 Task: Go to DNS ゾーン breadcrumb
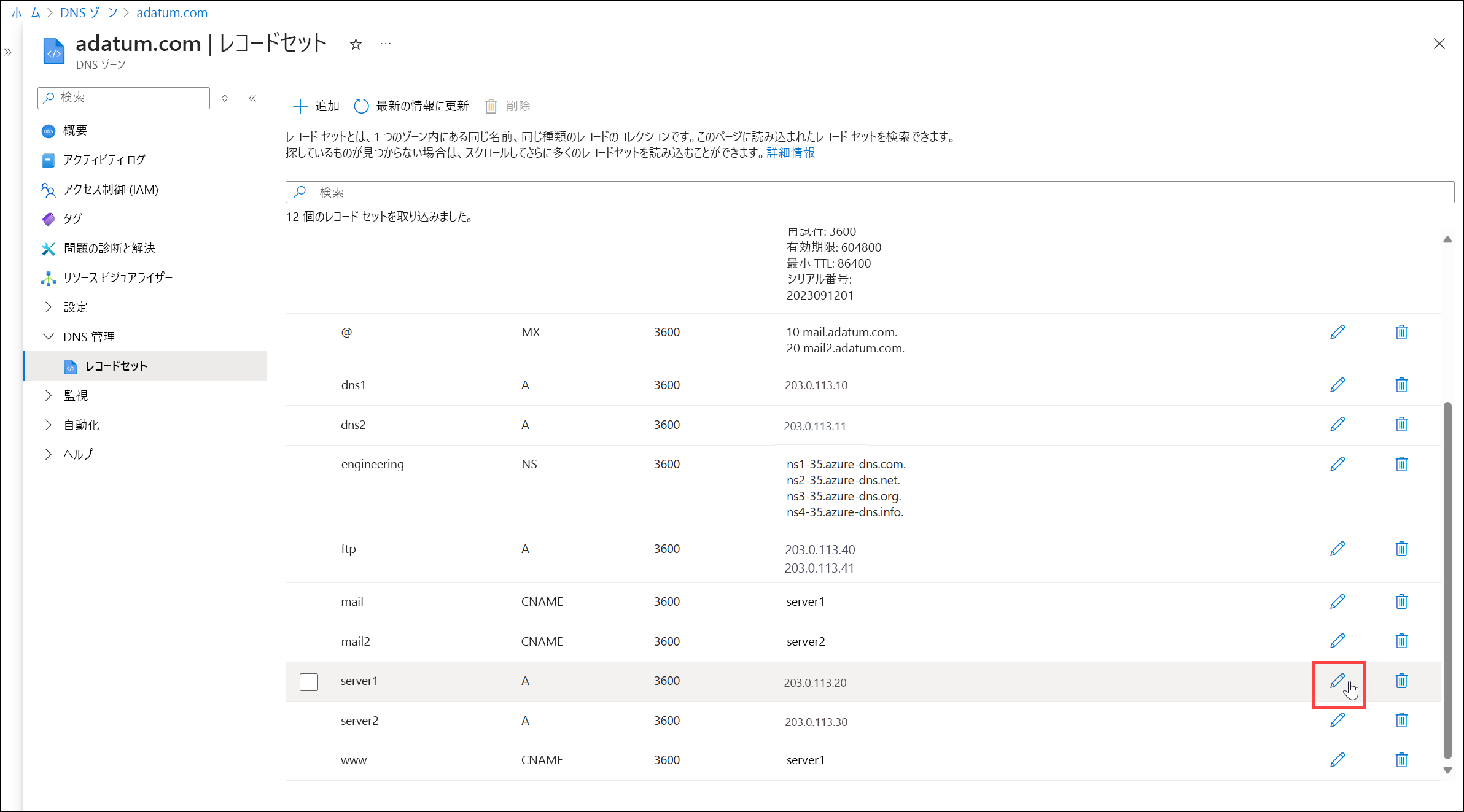[88, 12]
